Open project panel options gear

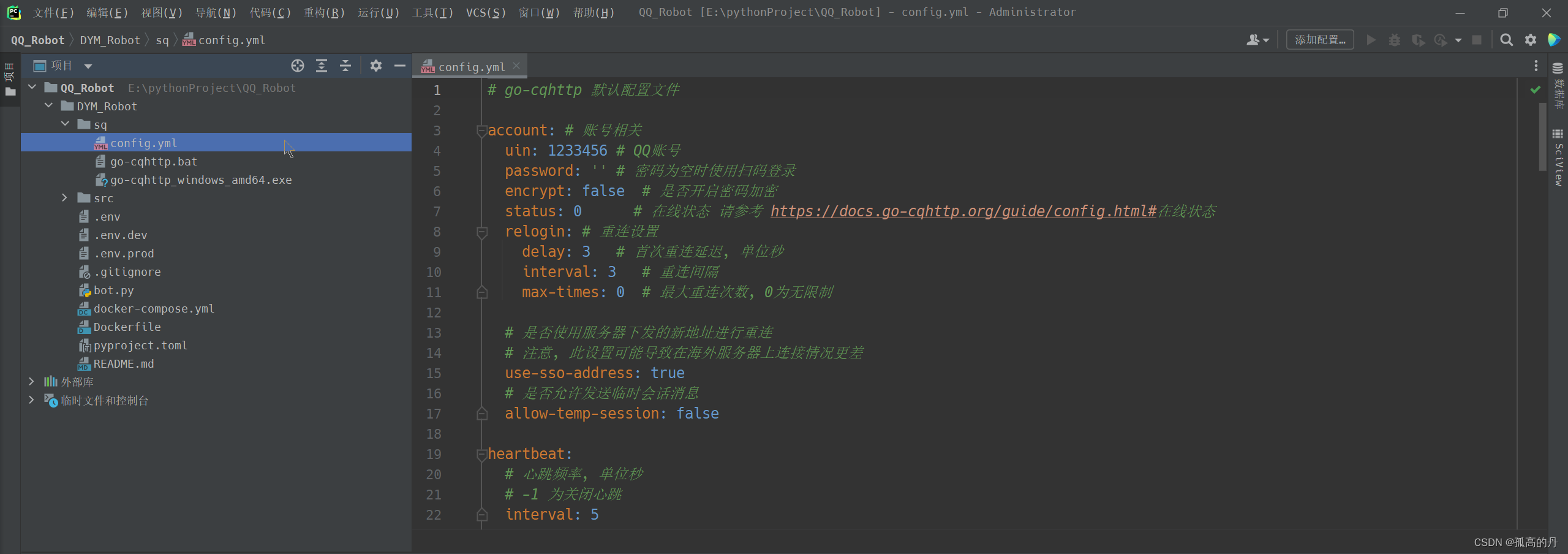(x=376, y=66)
